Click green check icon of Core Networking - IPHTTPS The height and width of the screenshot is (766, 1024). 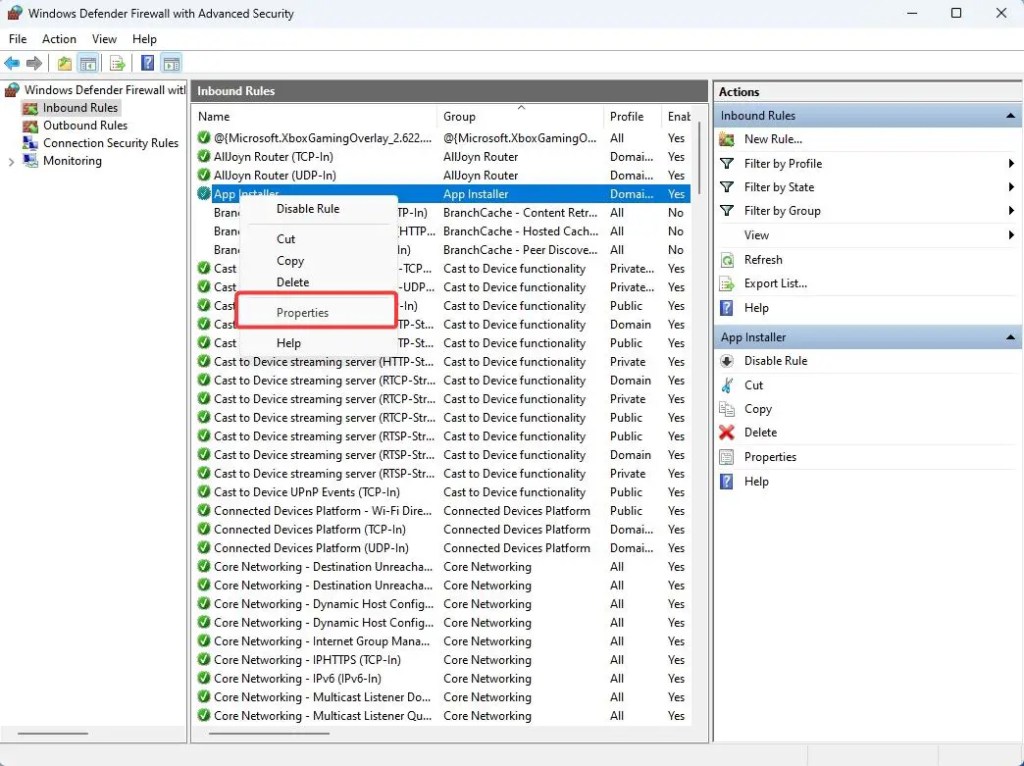pos(204,660)
